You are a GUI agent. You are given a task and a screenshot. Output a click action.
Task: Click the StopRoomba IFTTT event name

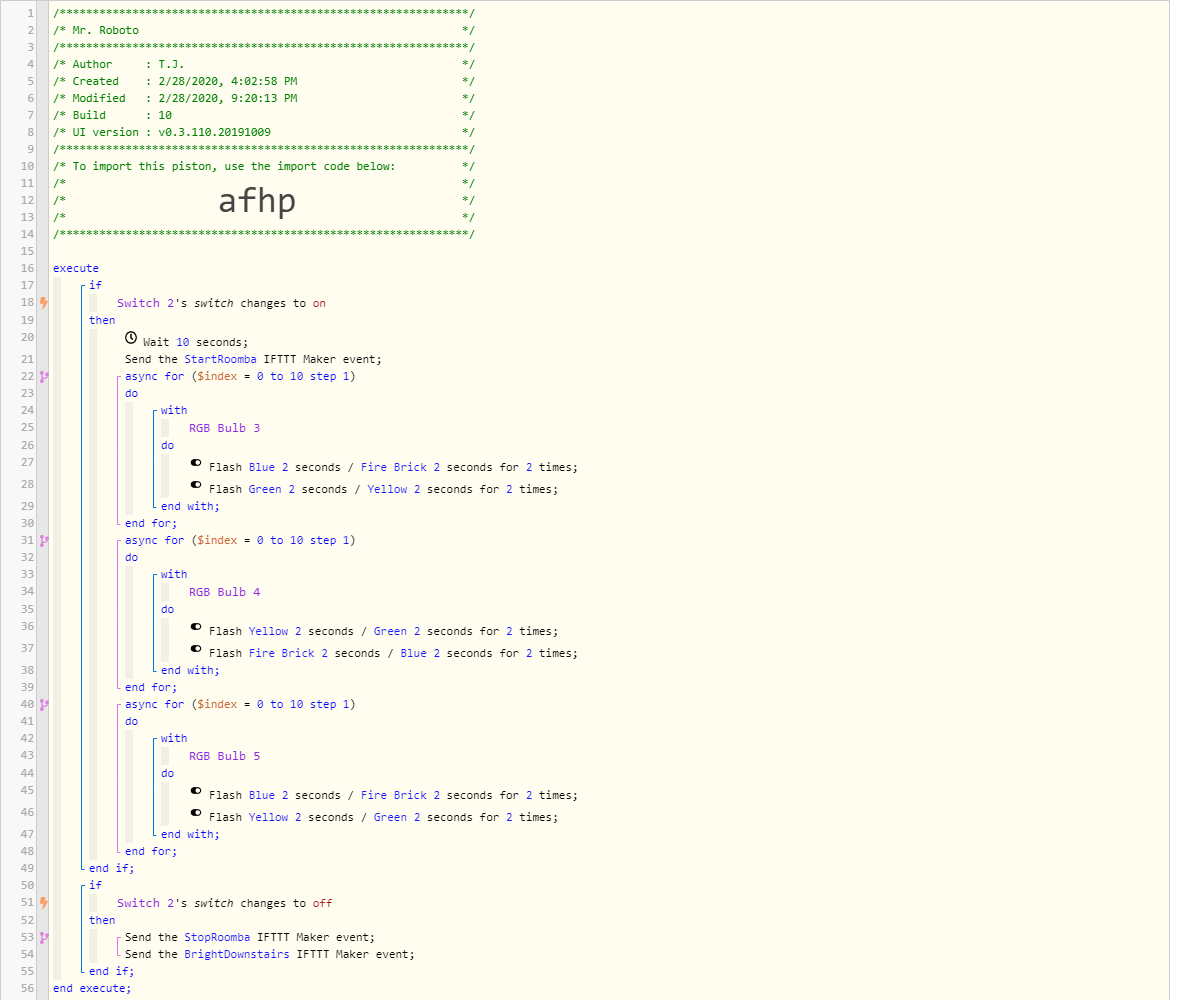[x=217, y=938]
